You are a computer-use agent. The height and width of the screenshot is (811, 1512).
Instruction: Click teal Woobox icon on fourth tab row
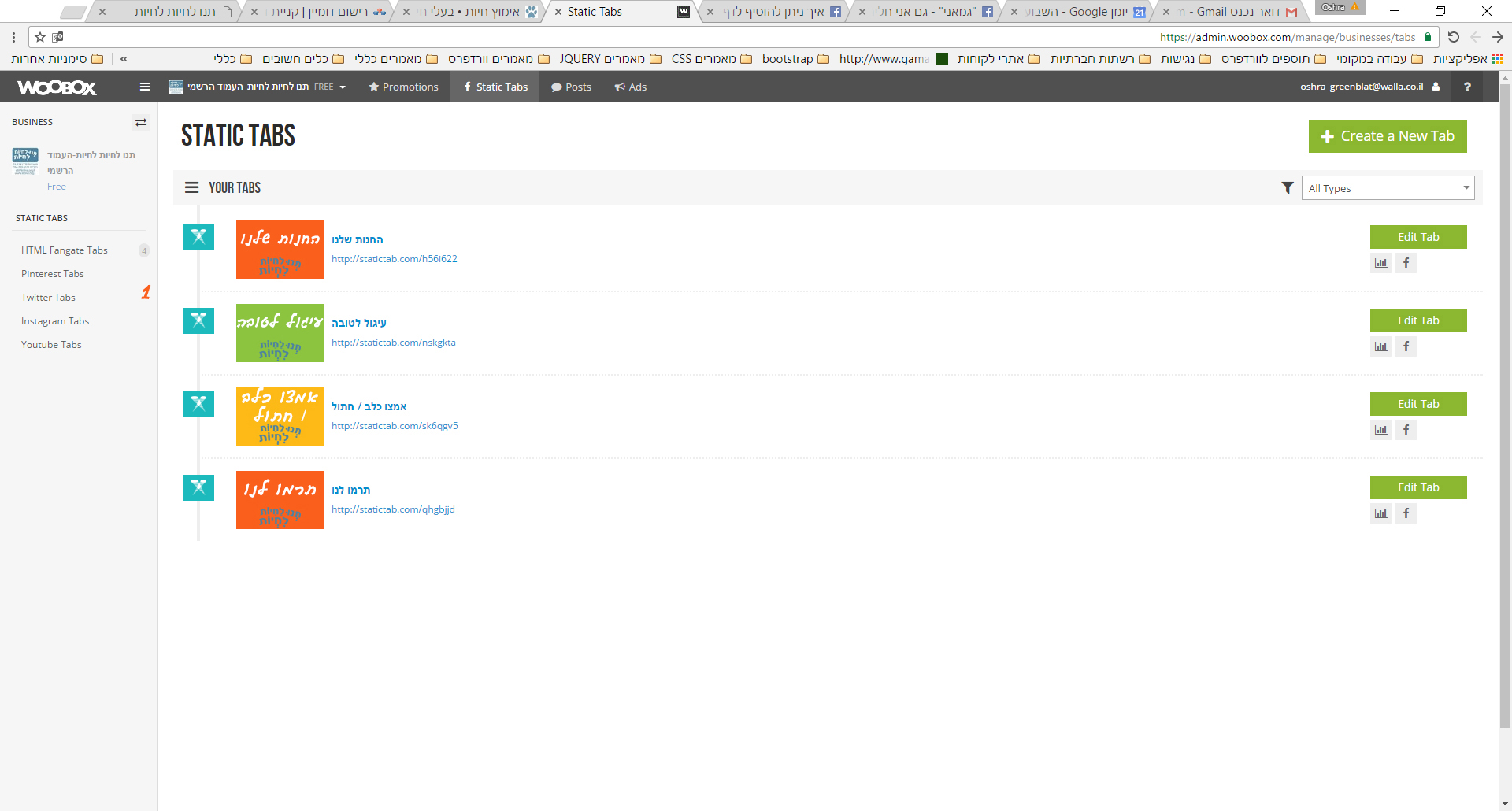tap(198, 487)
